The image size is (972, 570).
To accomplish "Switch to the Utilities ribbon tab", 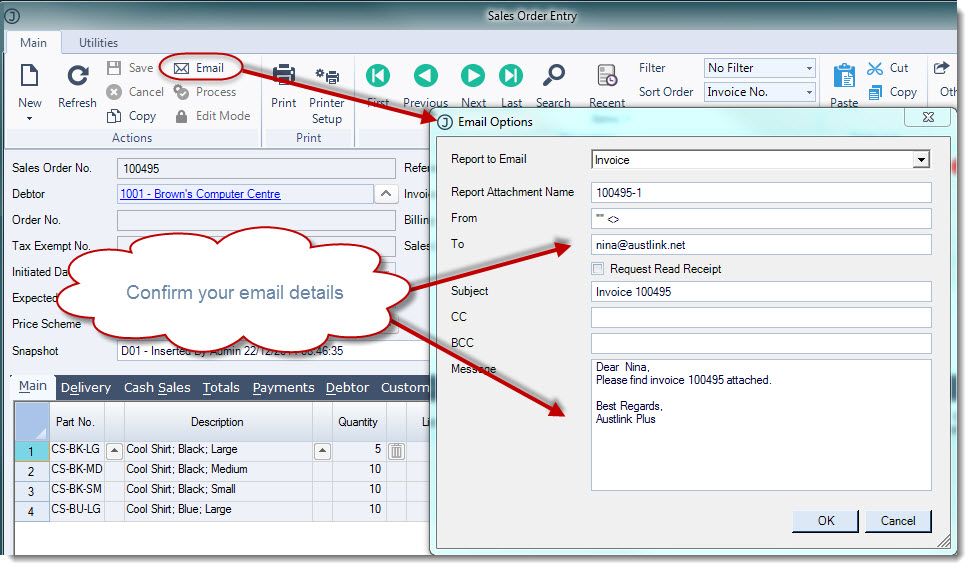I will point(98,43).
